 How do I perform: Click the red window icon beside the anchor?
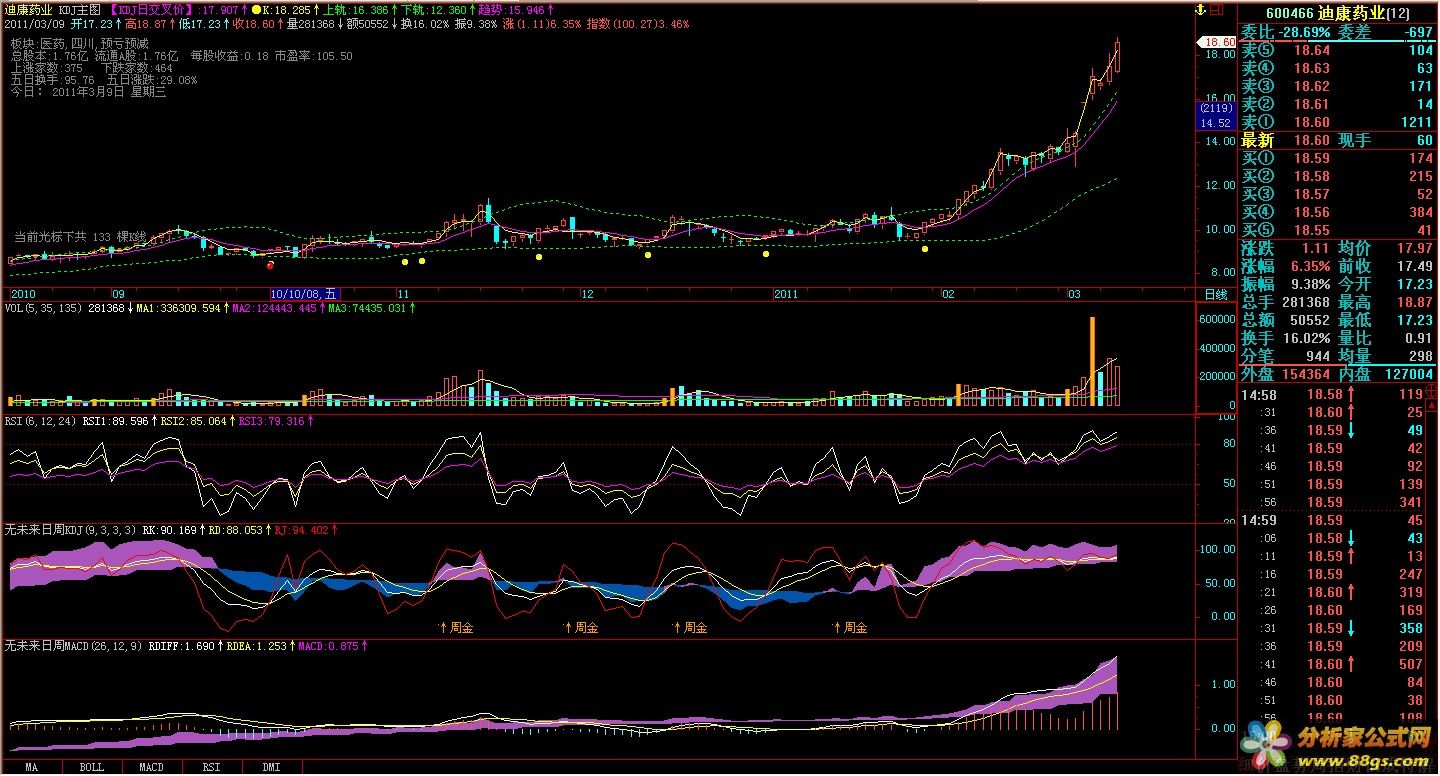tap(1217, 9)
